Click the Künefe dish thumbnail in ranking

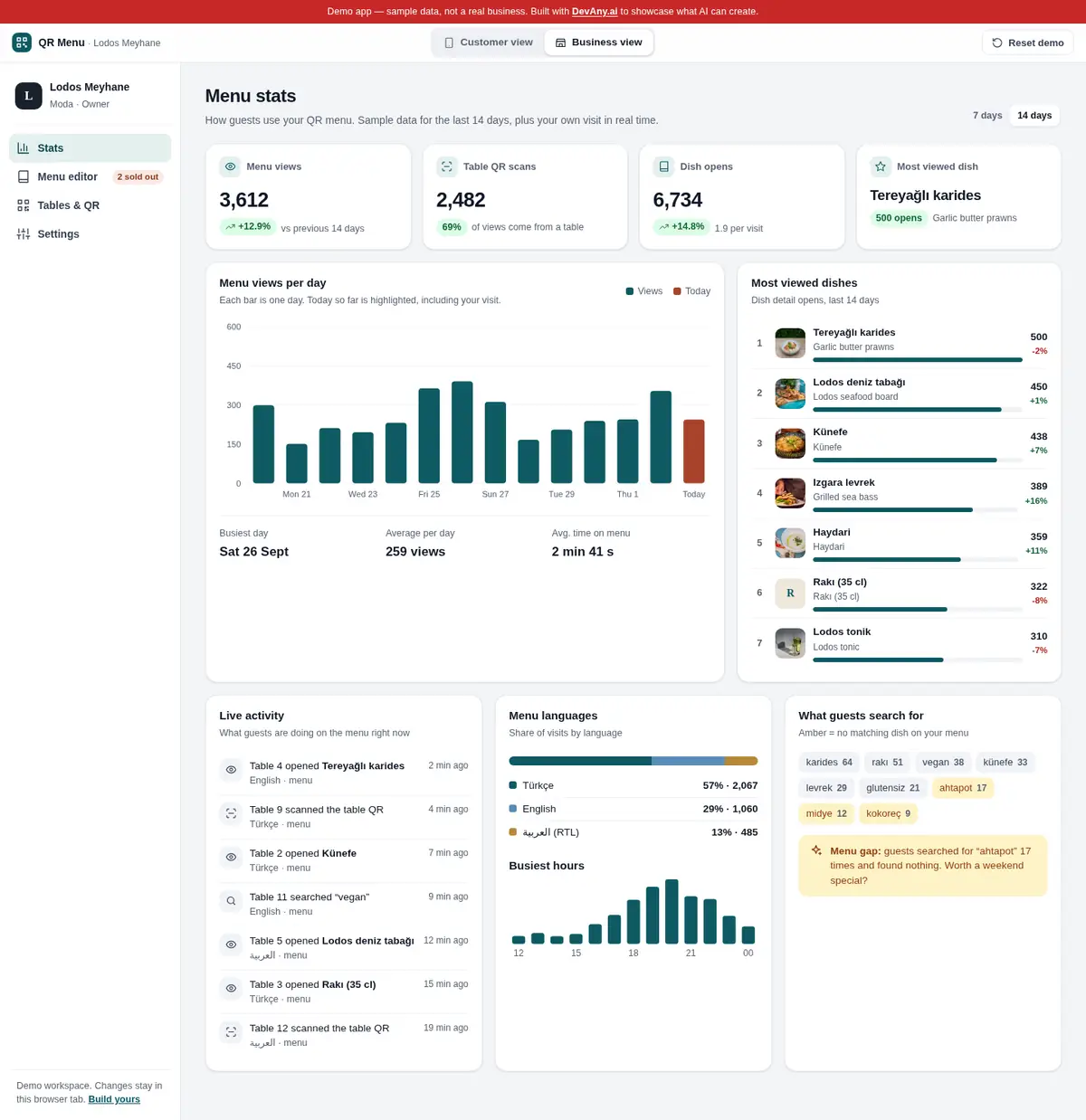[x=790, y=443]
